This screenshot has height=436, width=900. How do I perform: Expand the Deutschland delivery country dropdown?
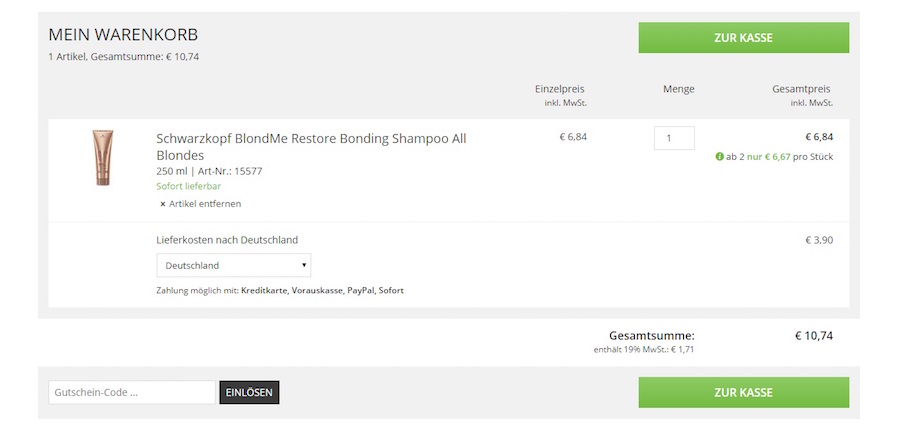(x=233, y=265)
